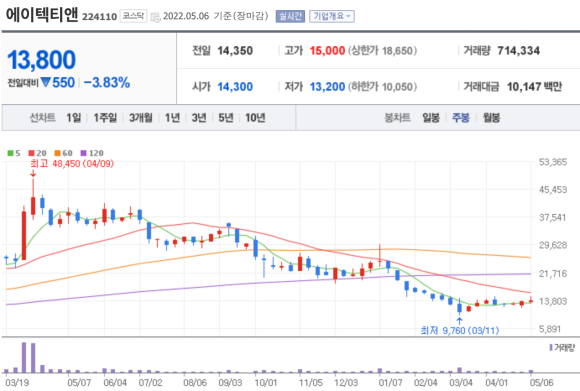Image resolution: width=580 pixels, height=391 pixels.
Task: Click the upper limit text 상한가 18,650
Action: click(x=382, y=51)
